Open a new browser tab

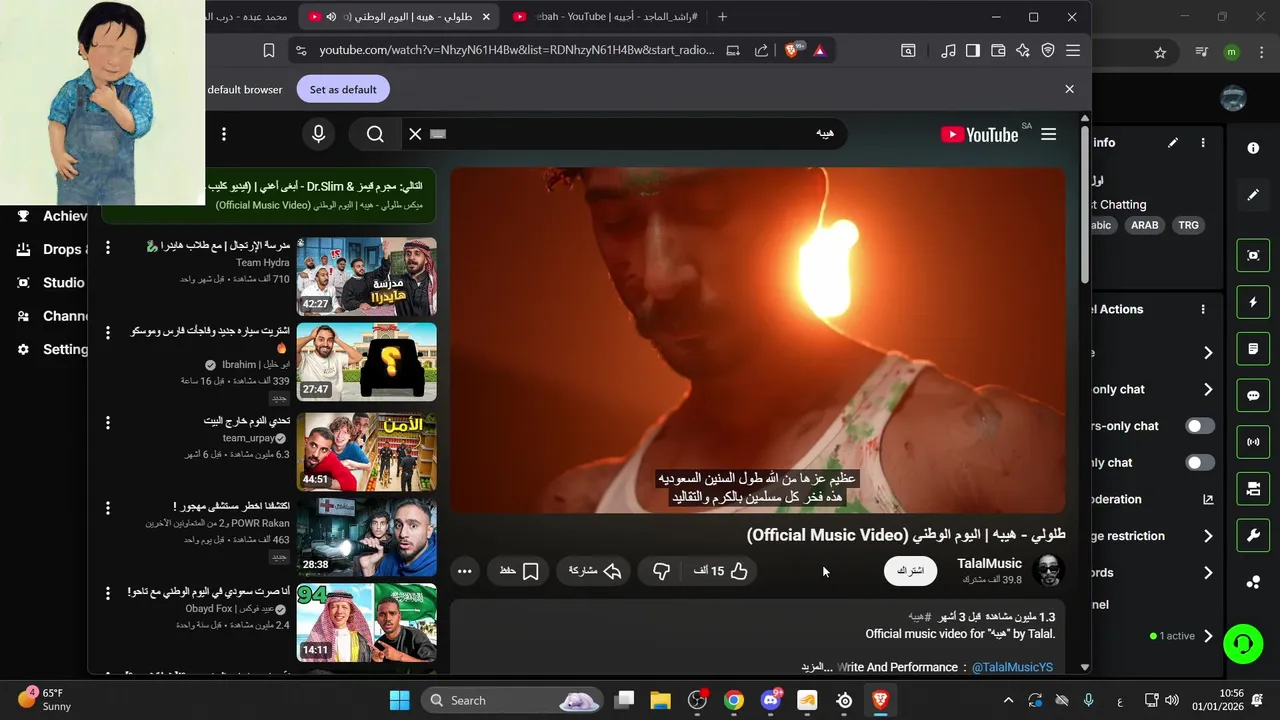coord(722,17)
